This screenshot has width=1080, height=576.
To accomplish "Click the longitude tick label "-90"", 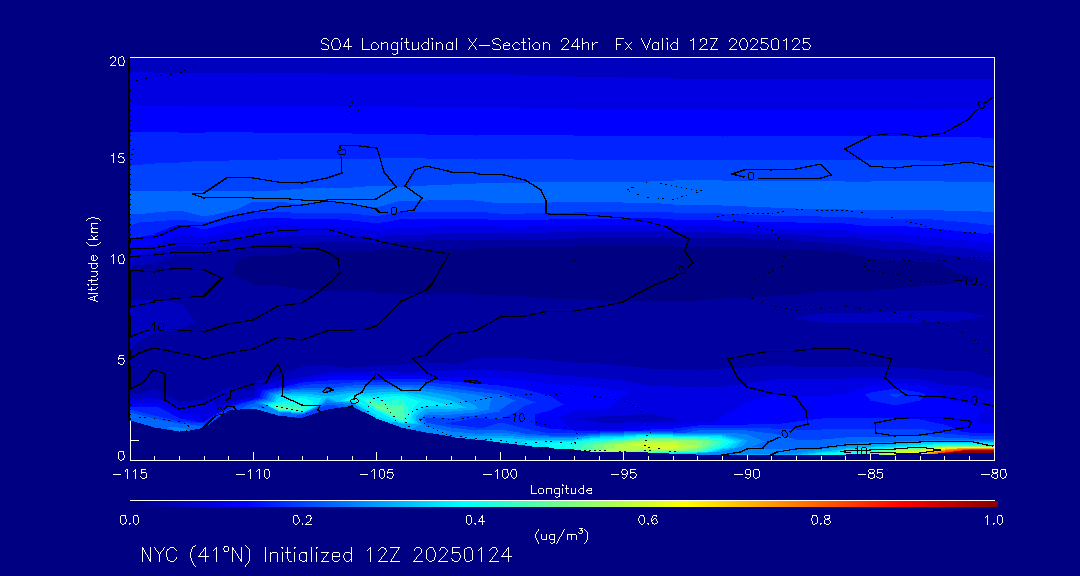I will (747, 475).
